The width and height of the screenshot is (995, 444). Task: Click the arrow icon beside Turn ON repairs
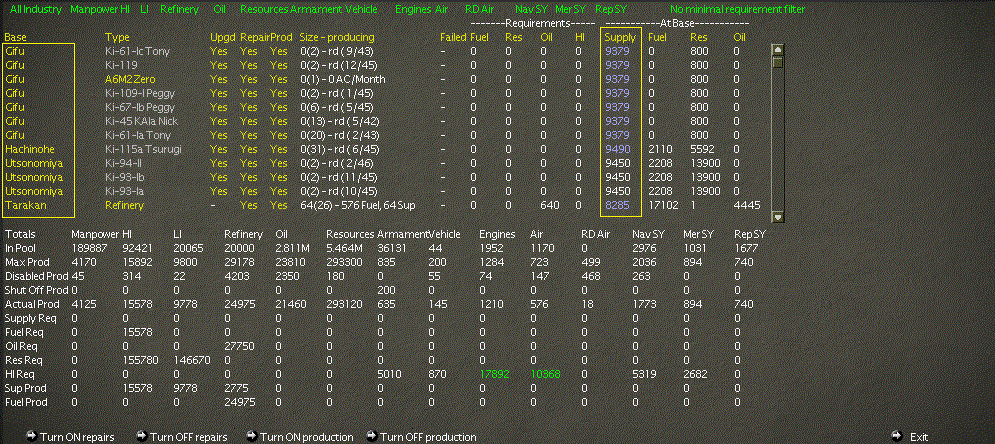(31, 436)
